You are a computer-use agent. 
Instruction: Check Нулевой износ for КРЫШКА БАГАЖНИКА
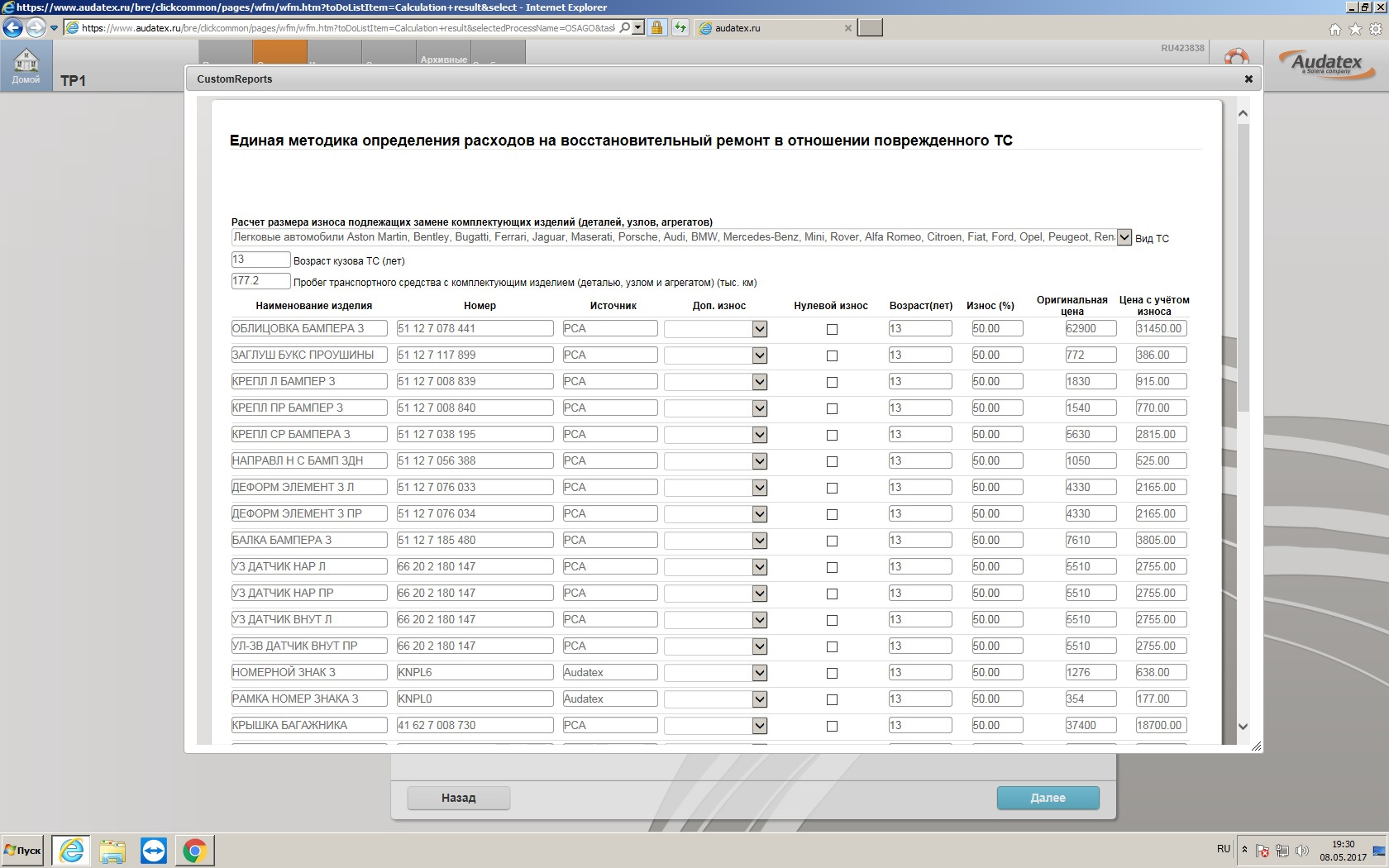(x=833, y=726)
